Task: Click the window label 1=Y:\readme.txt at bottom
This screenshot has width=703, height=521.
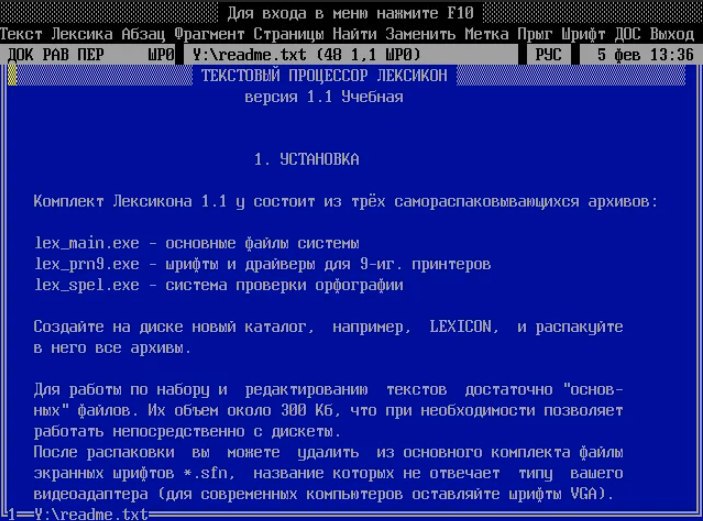Action: [x=75, y=514]
